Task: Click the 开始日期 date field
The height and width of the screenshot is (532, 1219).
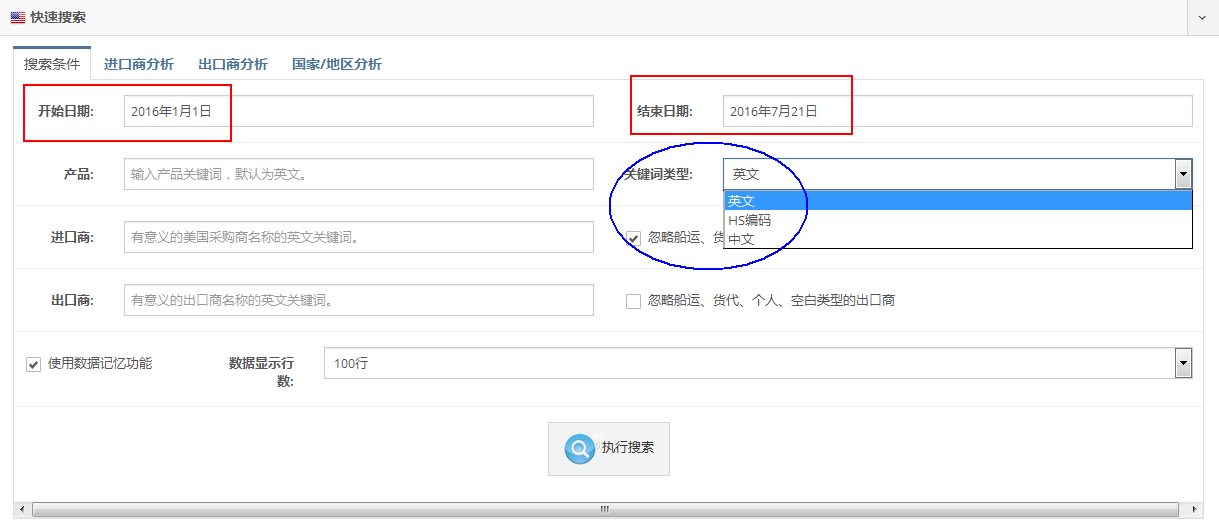Action: pyautogui.click(x=359, y=111)
